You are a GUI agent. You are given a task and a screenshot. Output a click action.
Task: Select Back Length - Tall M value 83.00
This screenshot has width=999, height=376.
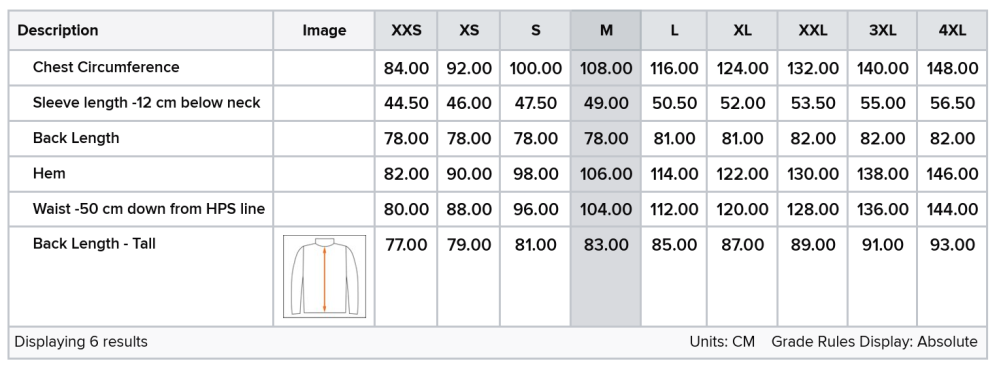(606, 245)
